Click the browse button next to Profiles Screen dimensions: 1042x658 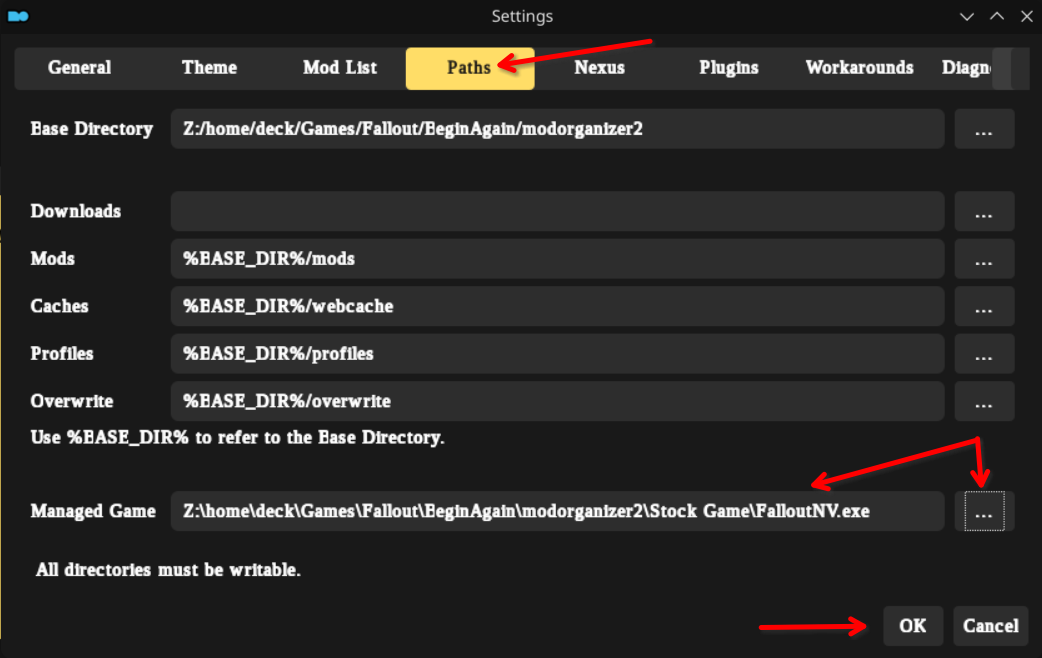(x=983, y=354)
